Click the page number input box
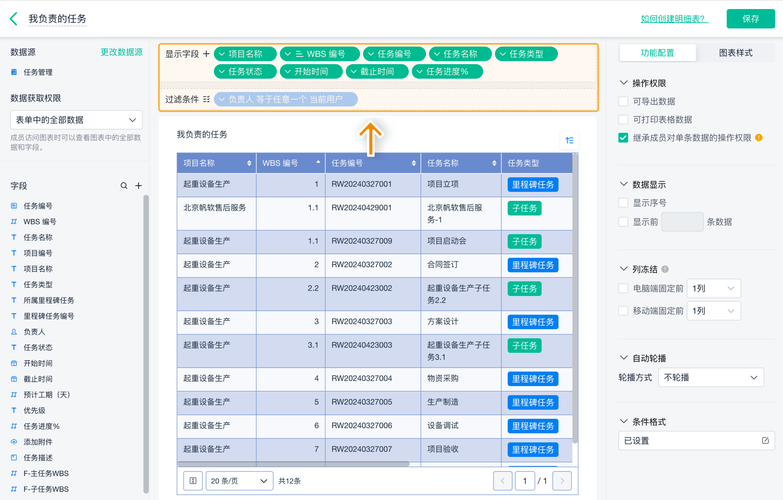Image resolution: width=783 pixels, height=500 pixels. [x=525, y=481]
